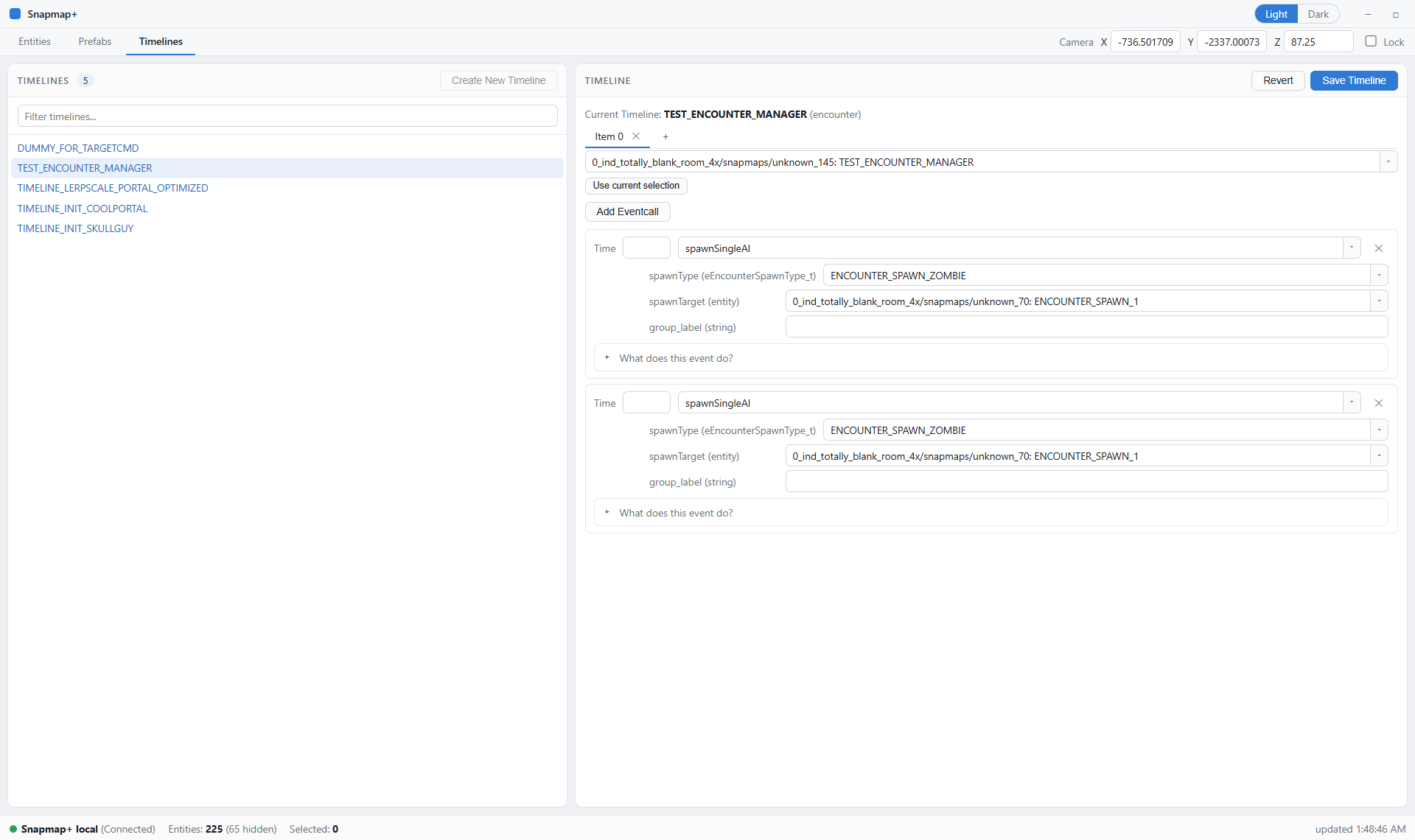Click the Camera X coordinate field

pyautogui.click(x=1145, y=42)
